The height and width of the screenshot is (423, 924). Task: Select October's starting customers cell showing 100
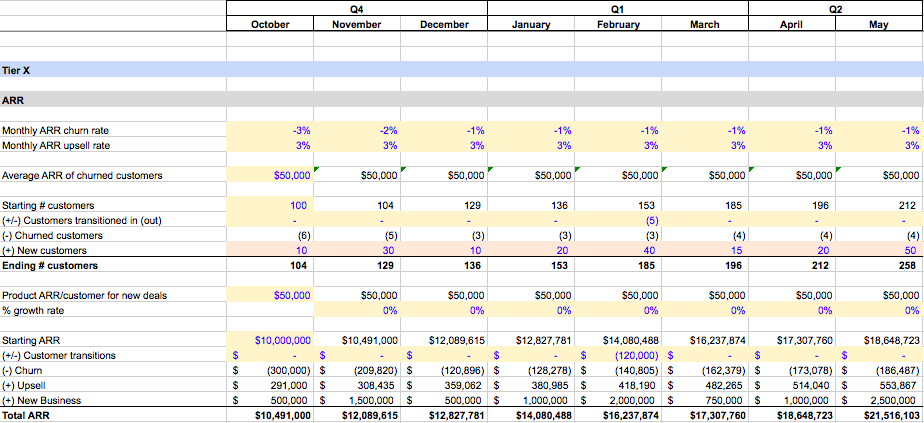(270, 204)
